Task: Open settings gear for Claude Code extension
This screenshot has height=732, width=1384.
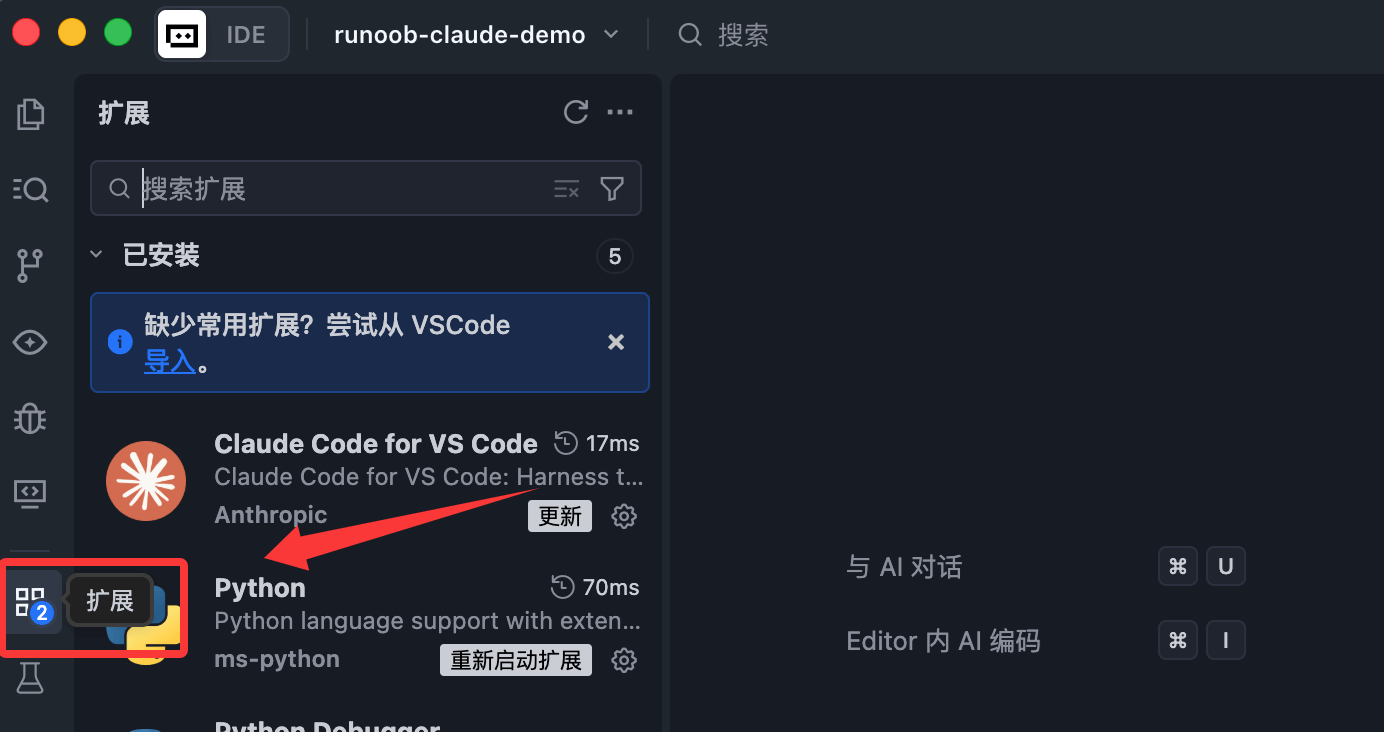Action: tap(624, 516)
